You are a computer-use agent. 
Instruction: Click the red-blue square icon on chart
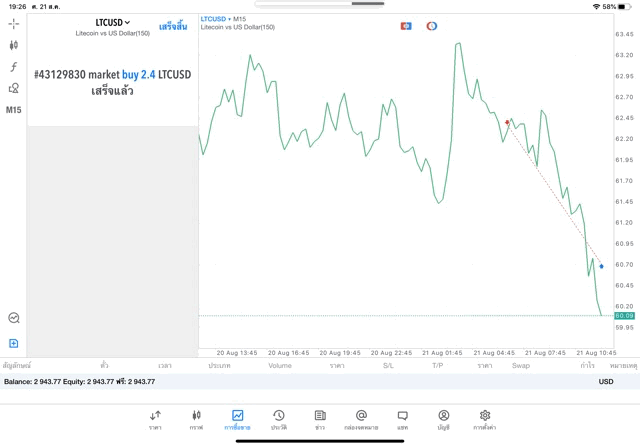(406, 26)
